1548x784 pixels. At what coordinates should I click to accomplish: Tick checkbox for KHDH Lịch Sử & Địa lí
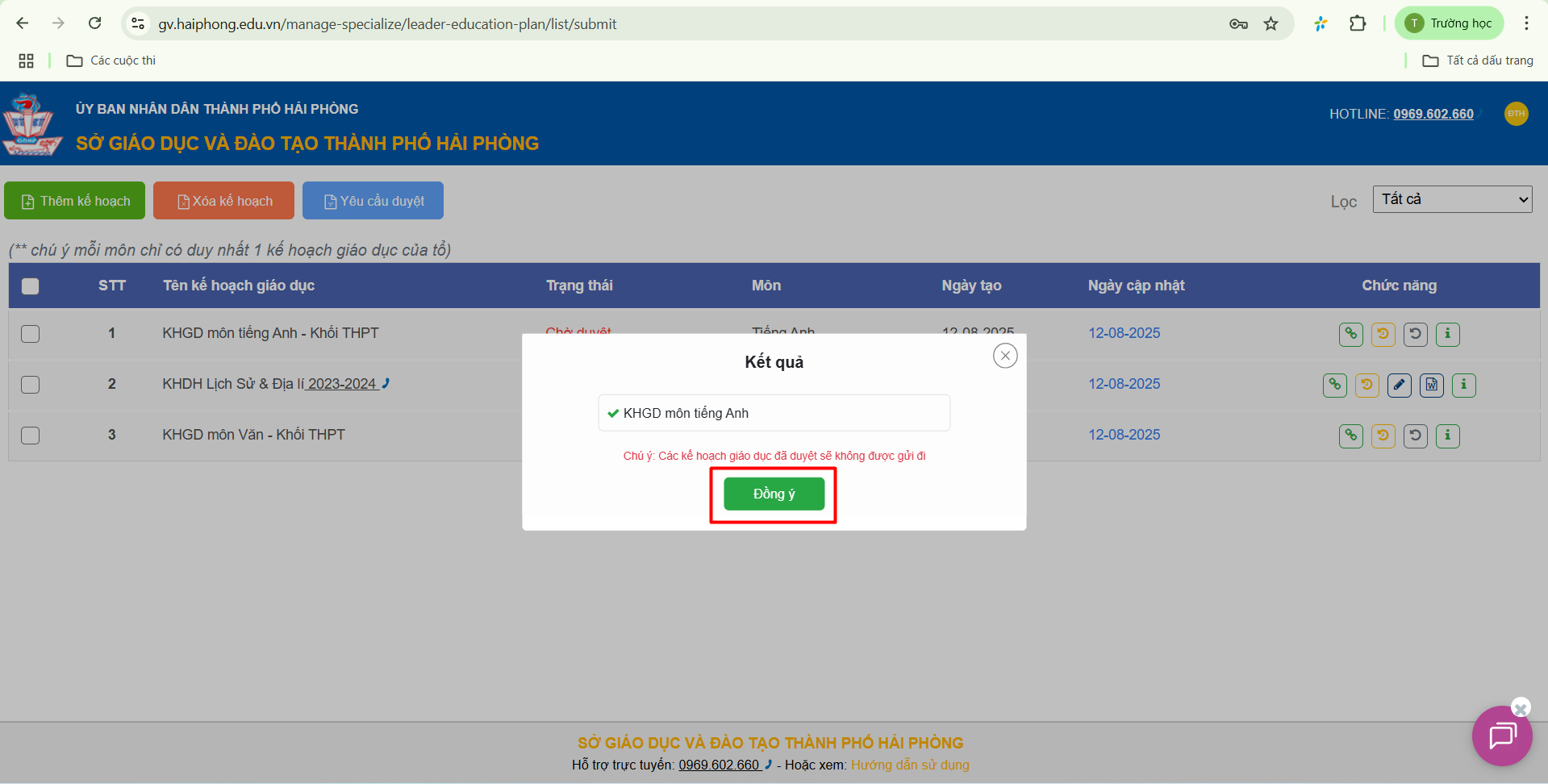pyautogui.click(x=31, y=385)
